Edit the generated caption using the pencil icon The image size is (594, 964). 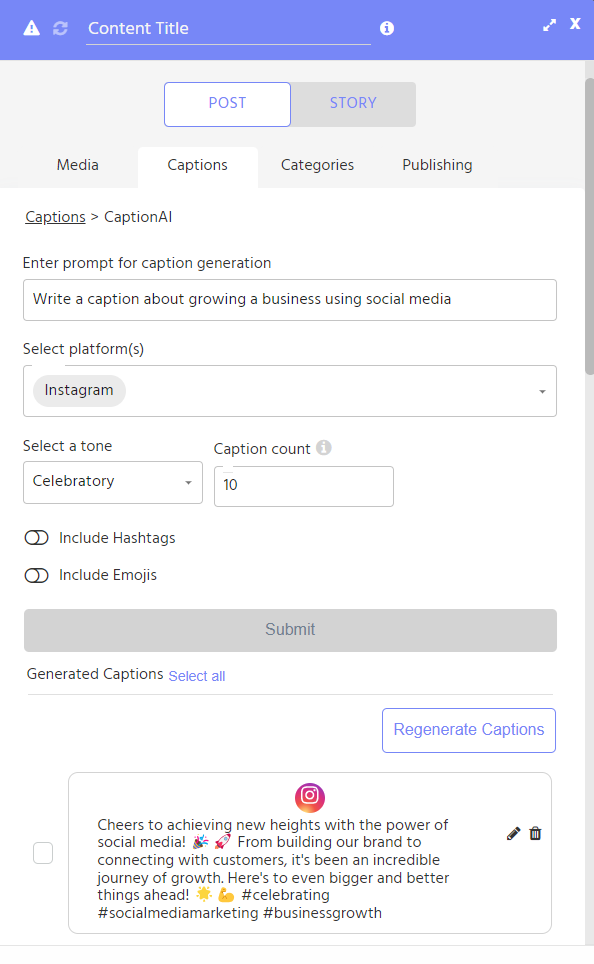point(513,833)
